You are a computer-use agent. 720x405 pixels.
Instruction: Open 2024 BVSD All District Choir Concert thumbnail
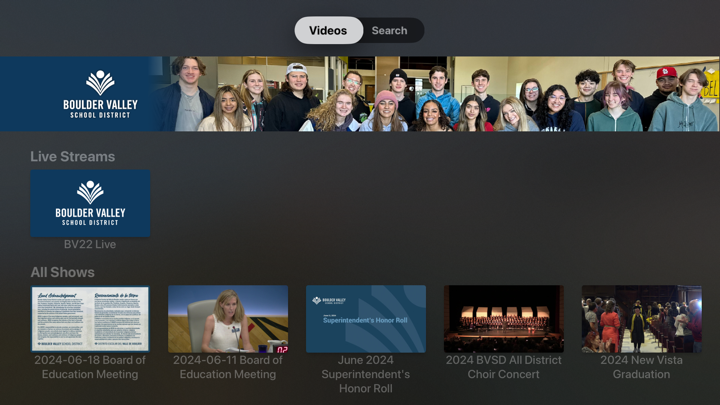coord(504,319)
